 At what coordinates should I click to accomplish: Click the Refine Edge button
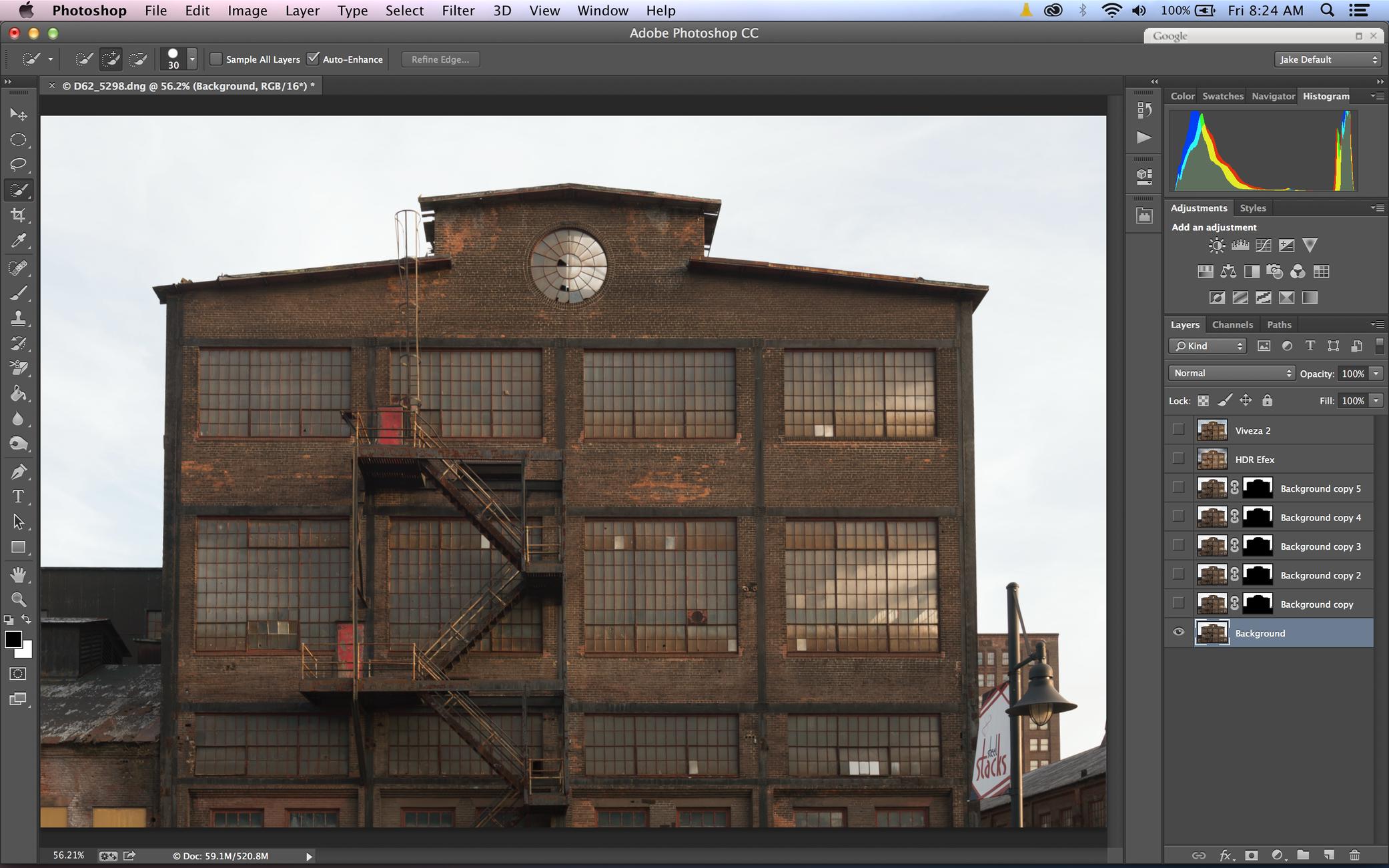click(x=440, y=59)
